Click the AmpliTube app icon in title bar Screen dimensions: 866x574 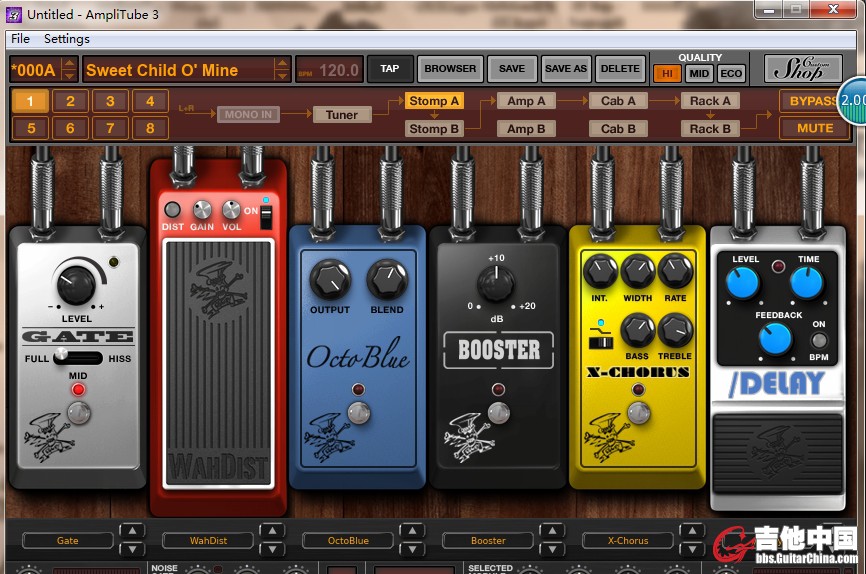pyautogui.click(x=14, y=15)
